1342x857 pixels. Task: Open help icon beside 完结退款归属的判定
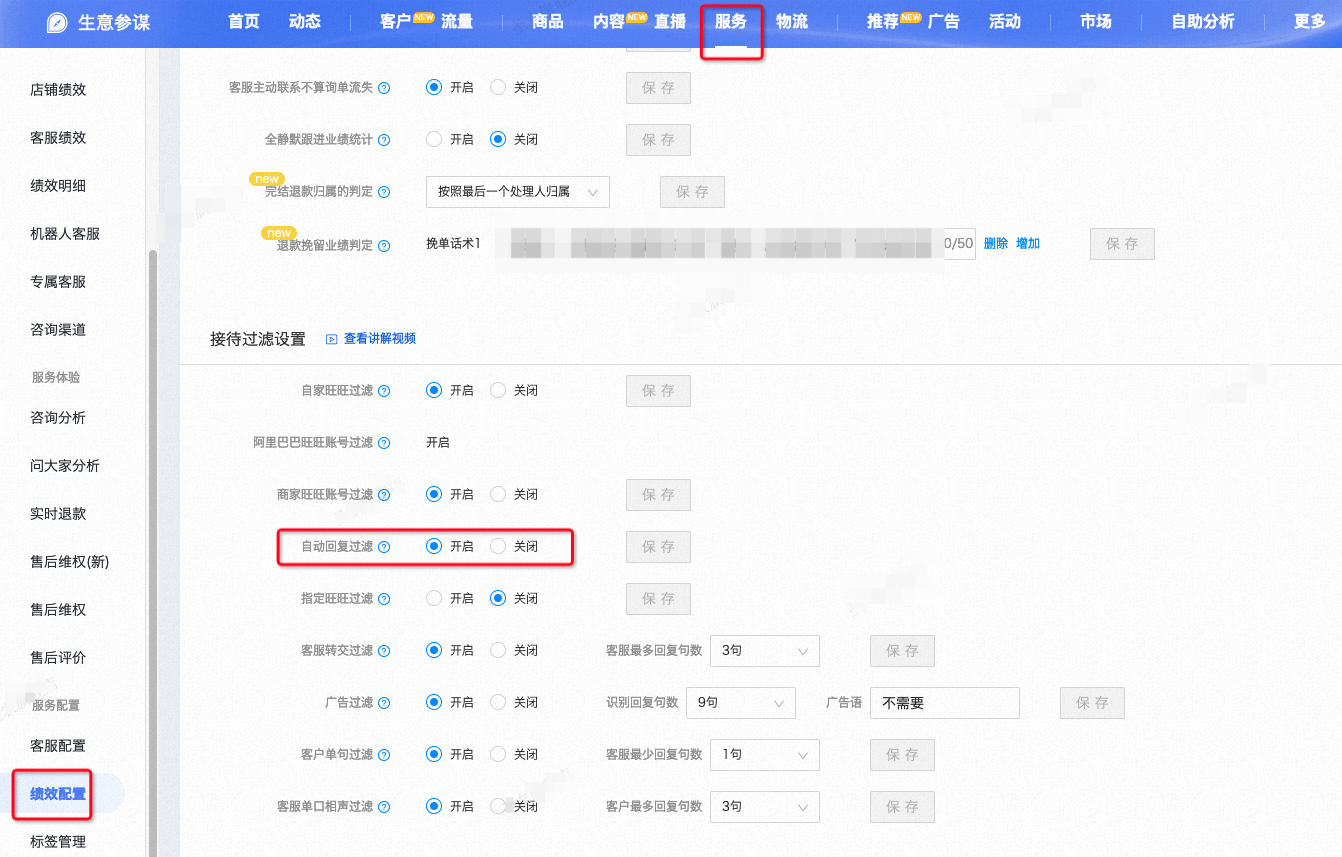tap(384, 192)
